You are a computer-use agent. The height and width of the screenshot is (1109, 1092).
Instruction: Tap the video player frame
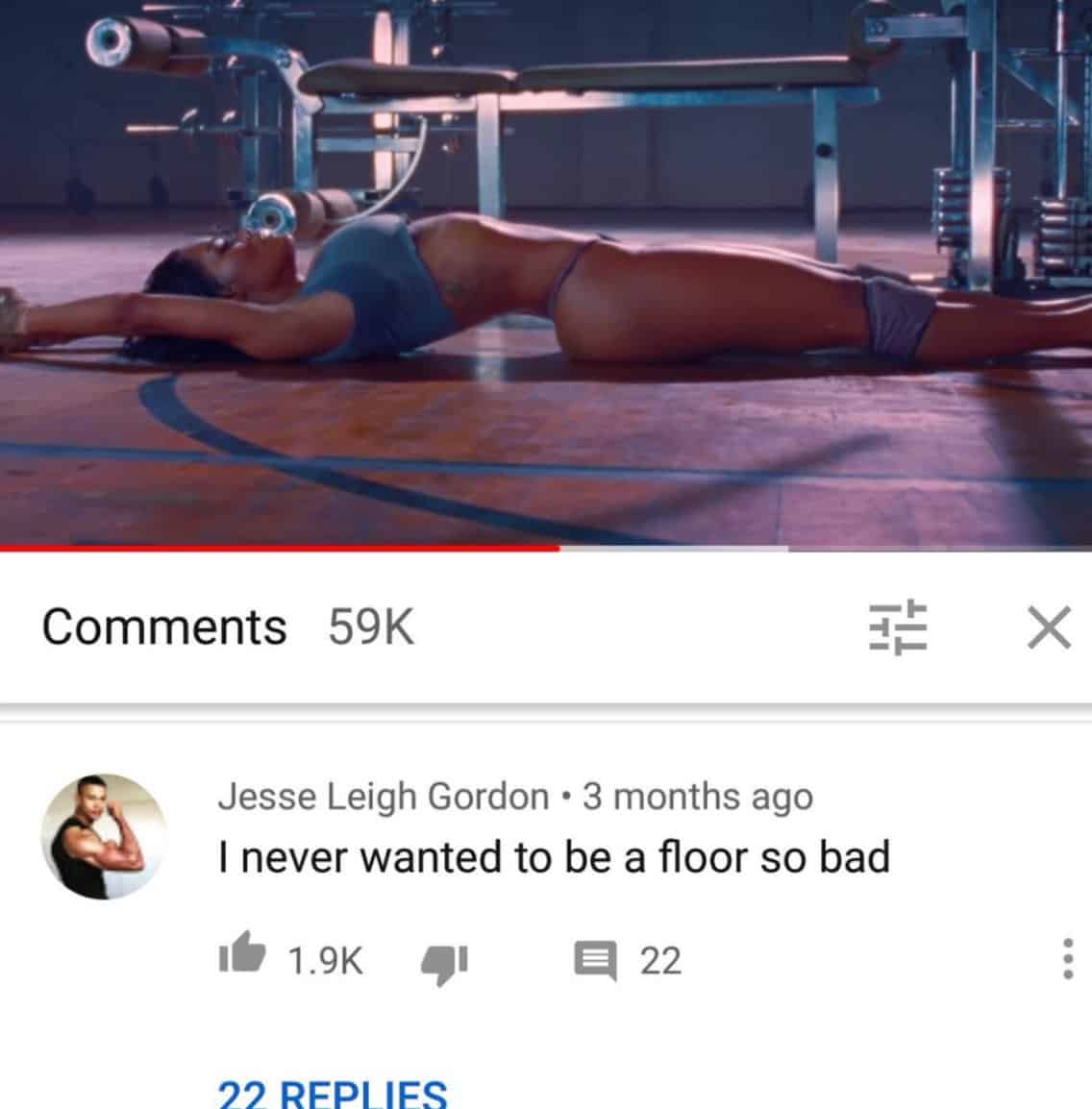pyautogui.click(x=546, y=272)
